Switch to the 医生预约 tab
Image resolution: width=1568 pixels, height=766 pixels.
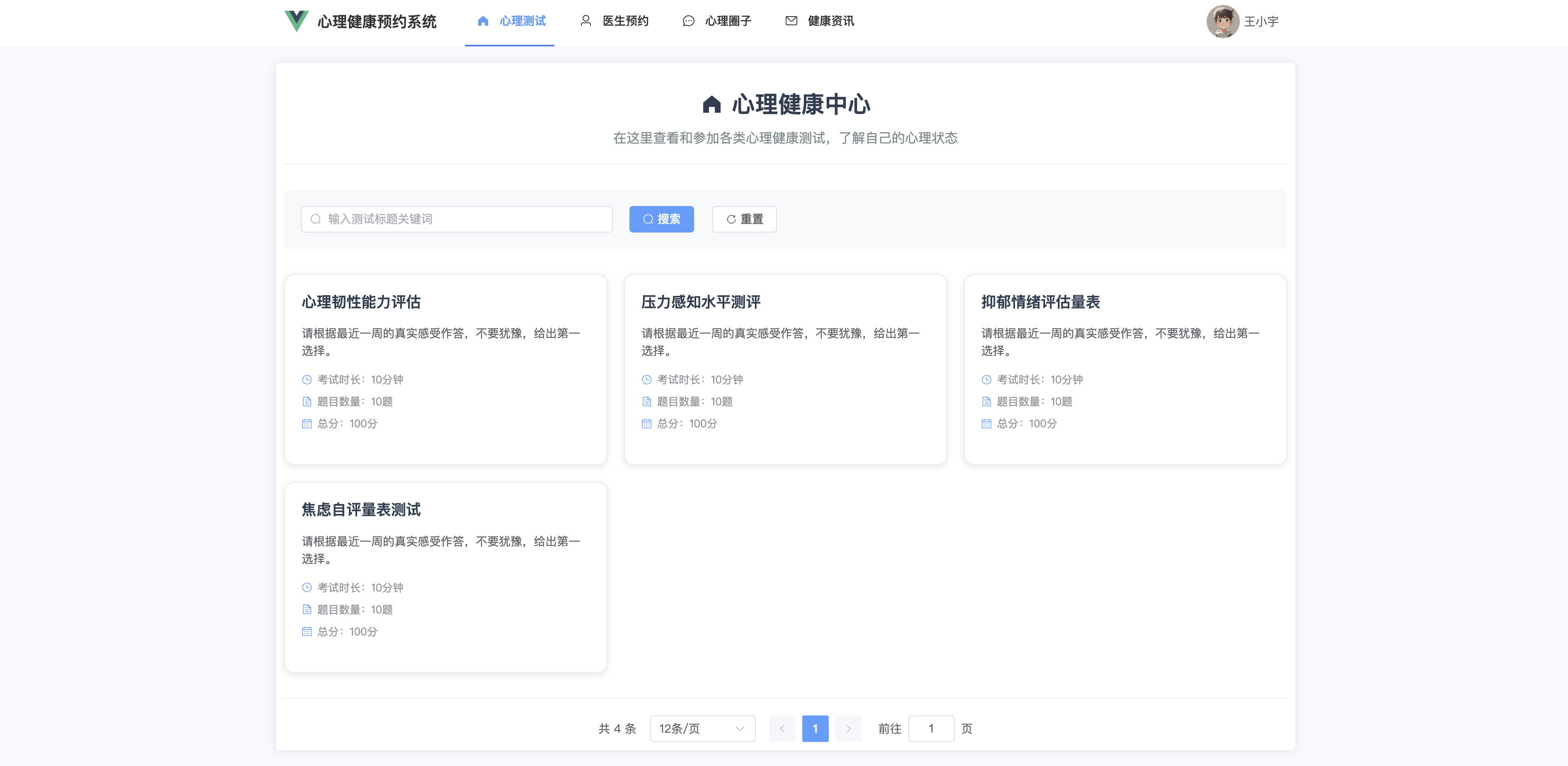point(625,21)
